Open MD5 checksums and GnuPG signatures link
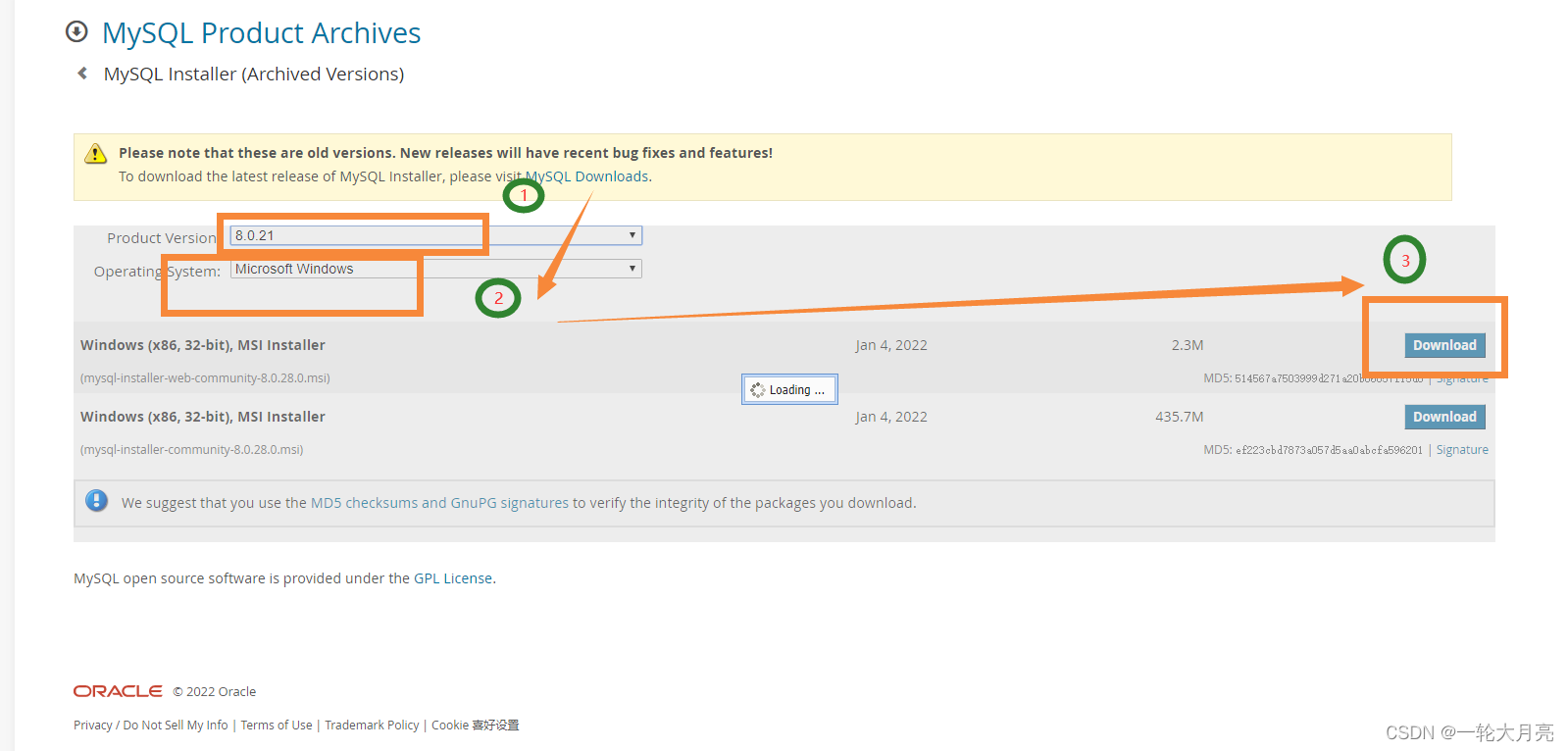The height and width of the screenshot is (751, 1568). coord(439,503)
